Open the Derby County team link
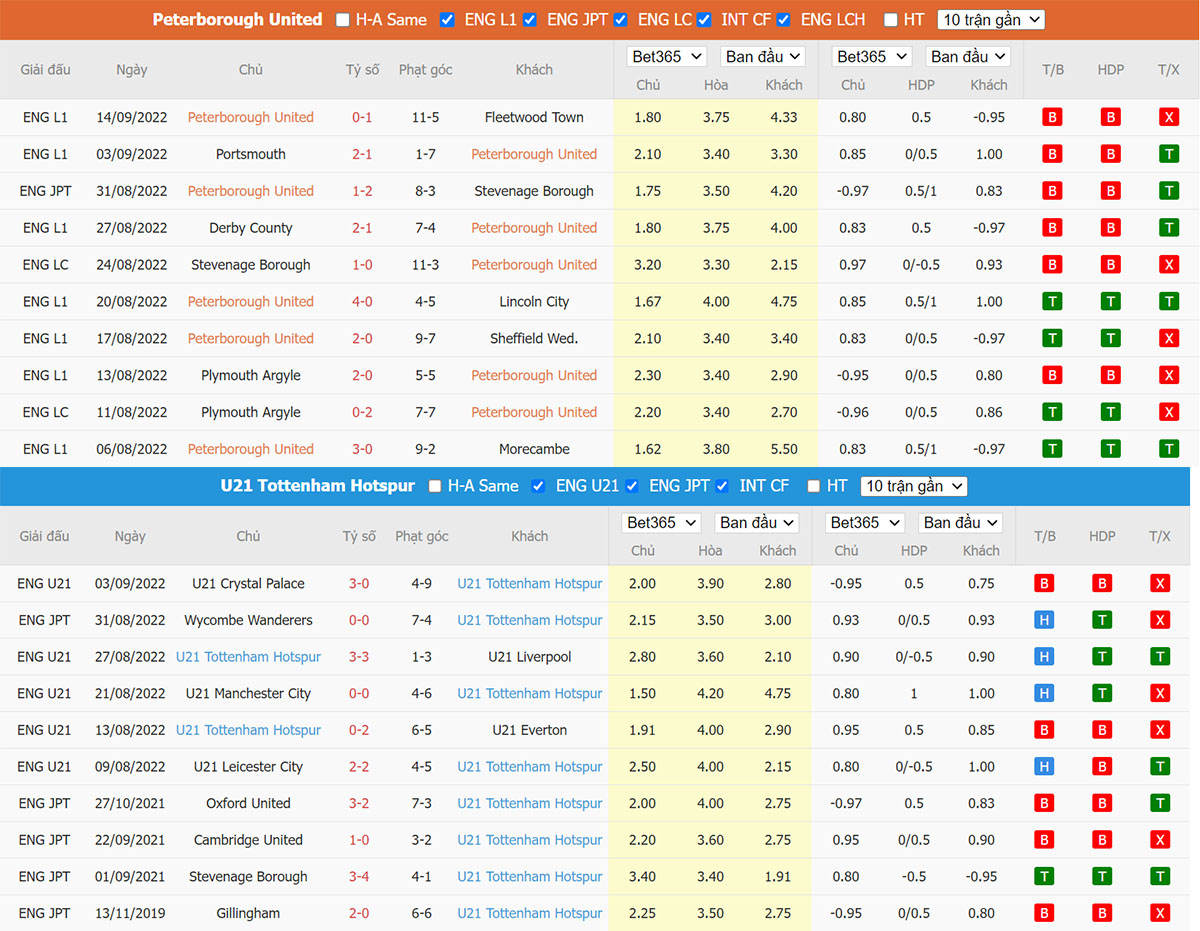The height and width of the screenshot is (931, 1200). point(250,228)
